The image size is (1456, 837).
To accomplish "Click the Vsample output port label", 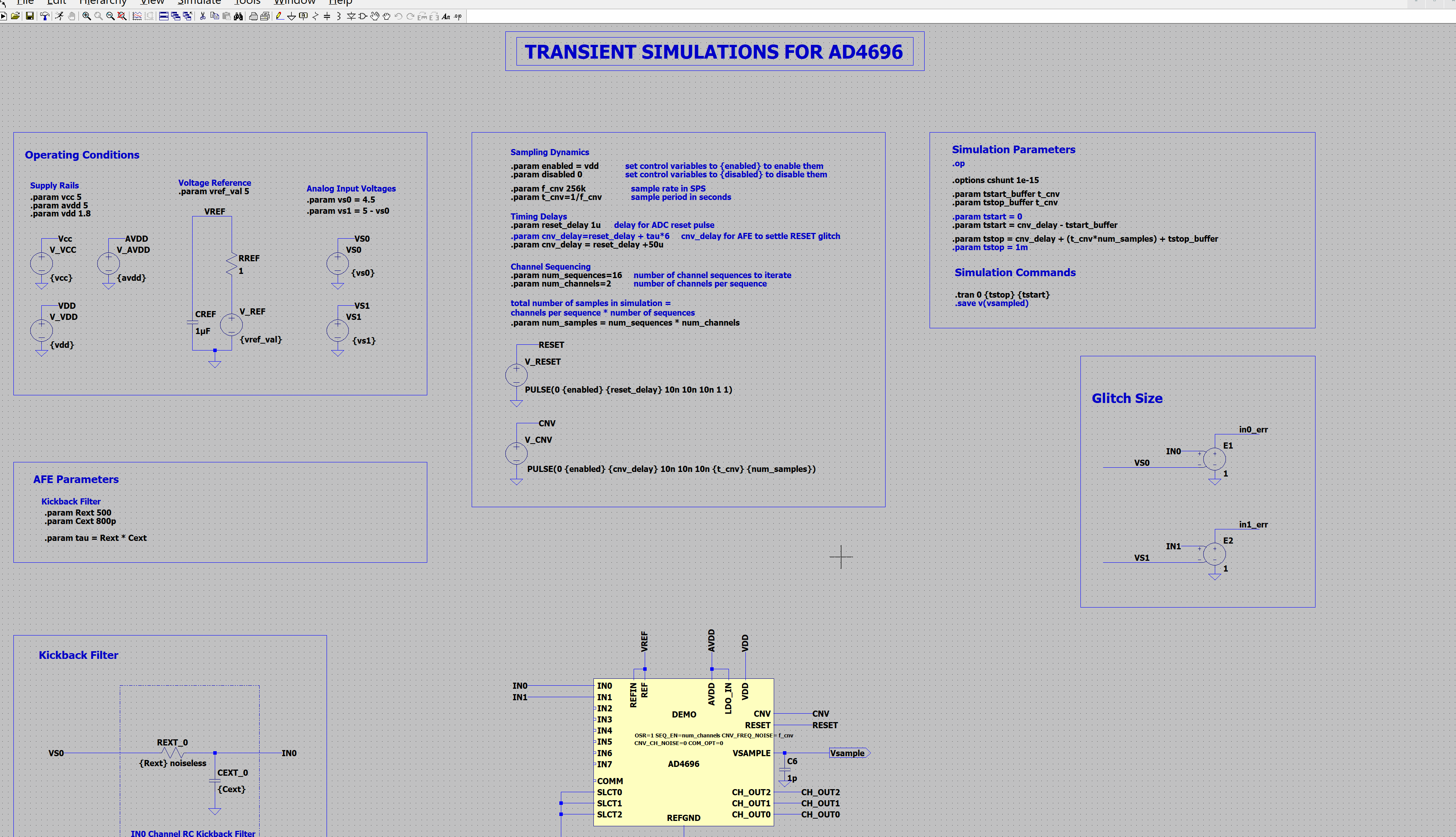I will (x=850, y=753).
